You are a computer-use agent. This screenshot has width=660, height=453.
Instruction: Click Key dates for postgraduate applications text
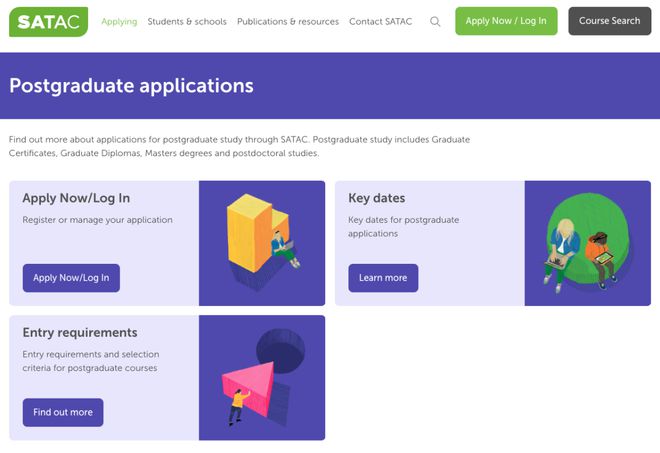point(404,226)
